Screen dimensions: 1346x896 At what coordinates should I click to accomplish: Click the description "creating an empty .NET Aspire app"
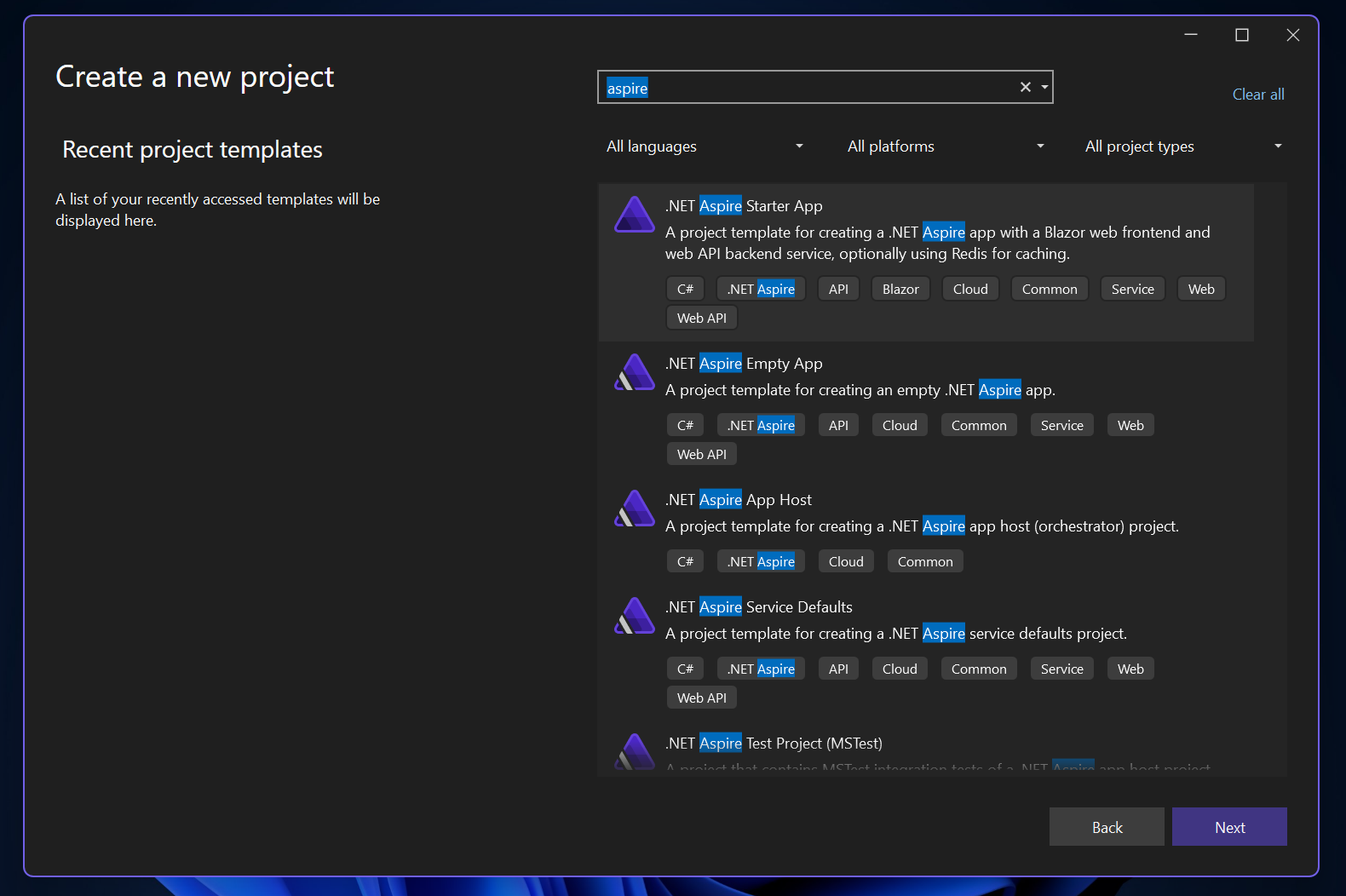point(860,390)
